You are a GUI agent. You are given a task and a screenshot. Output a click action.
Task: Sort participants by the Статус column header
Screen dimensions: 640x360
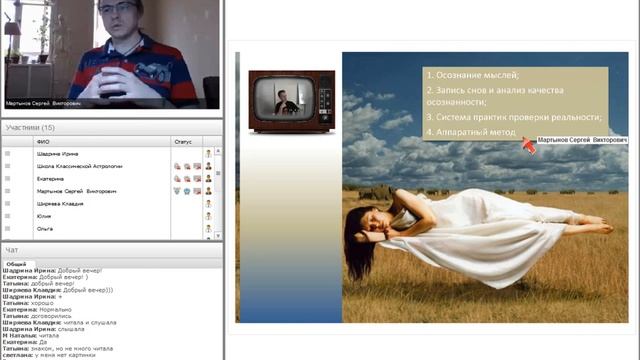(x=187, y=142)
